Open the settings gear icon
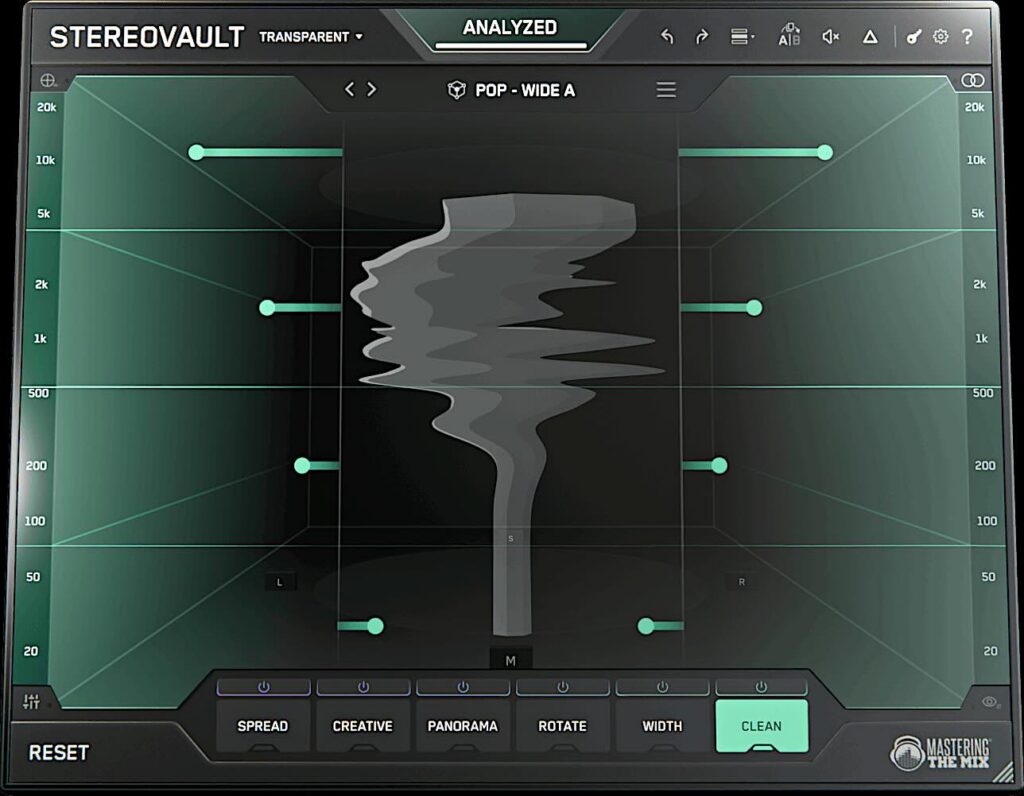 (x=940, y=37)
